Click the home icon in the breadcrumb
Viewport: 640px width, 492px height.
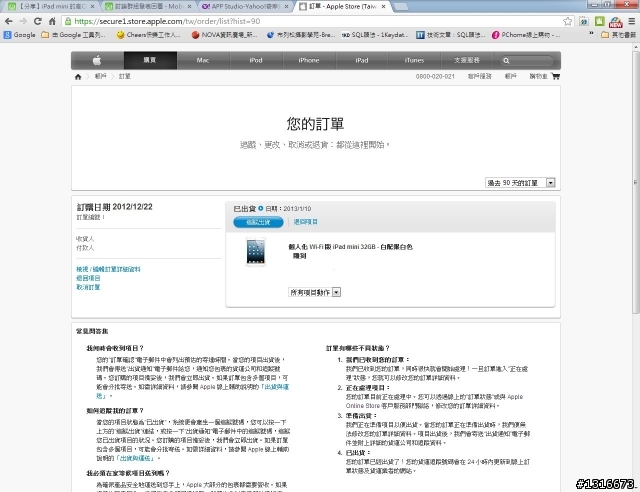click(x=78, y=76)
